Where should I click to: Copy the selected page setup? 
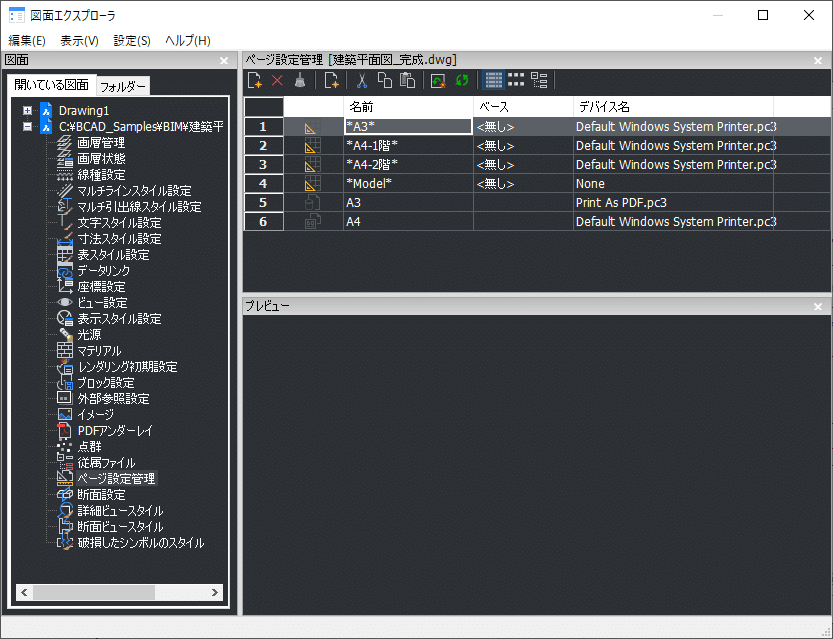pyautogui.click(x=385, y=80)
